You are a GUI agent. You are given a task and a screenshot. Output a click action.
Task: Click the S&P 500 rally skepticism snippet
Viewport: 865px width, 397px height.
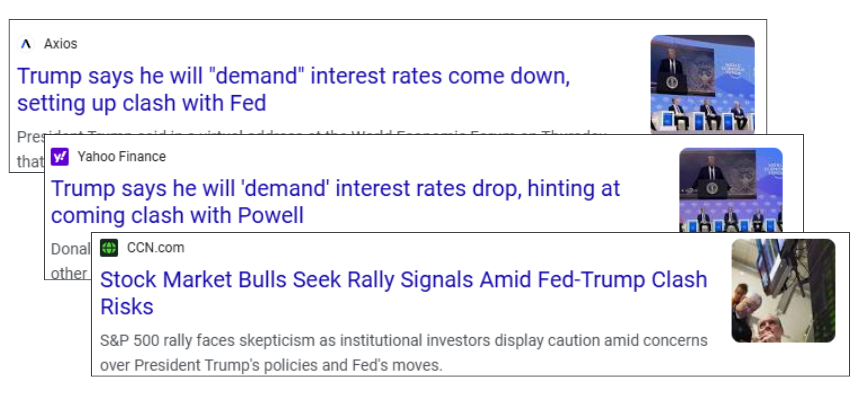pos(404,353)
